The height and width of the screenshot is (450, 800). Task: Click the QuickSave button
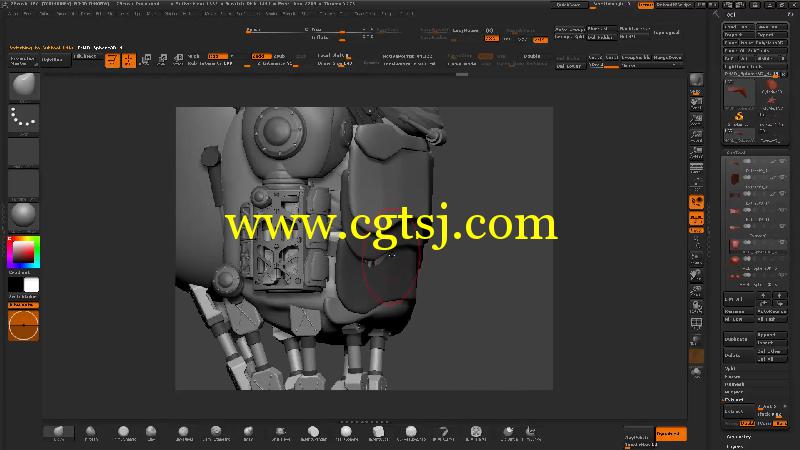point(568,5)
